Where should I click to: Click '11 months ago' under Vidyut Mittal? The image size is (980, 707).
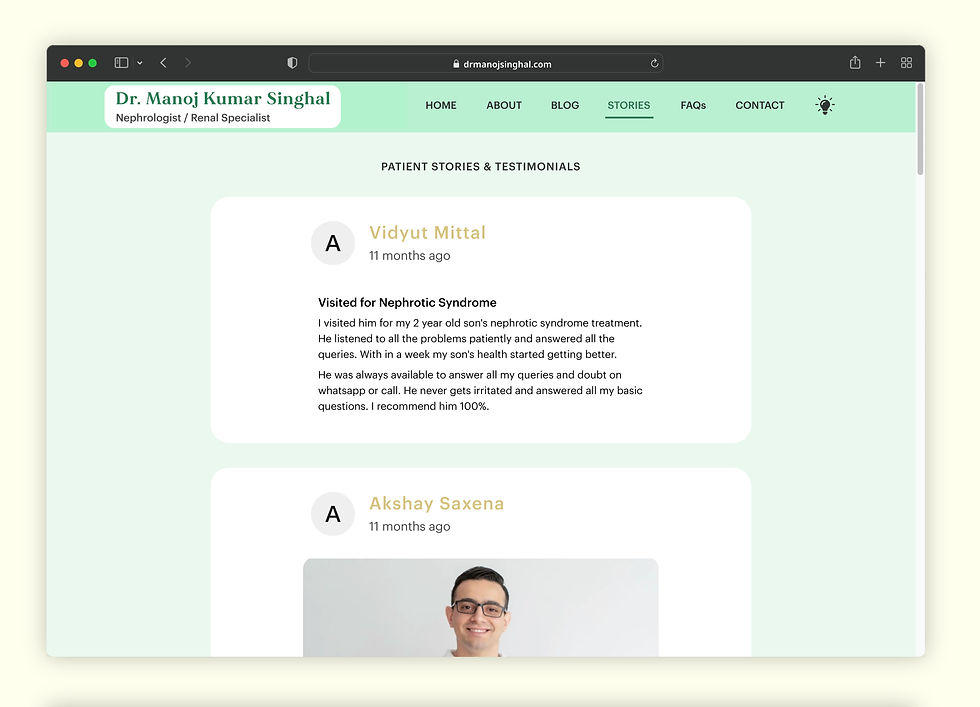click(x=409, y=256)
